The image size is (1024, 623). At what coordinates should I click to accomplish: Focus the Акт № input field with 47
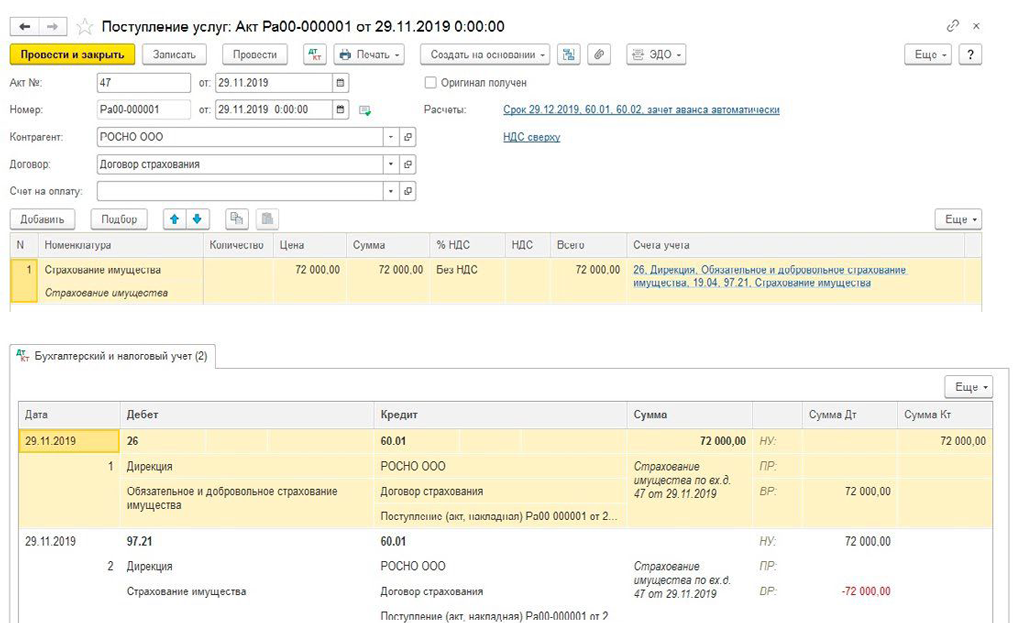144,83
